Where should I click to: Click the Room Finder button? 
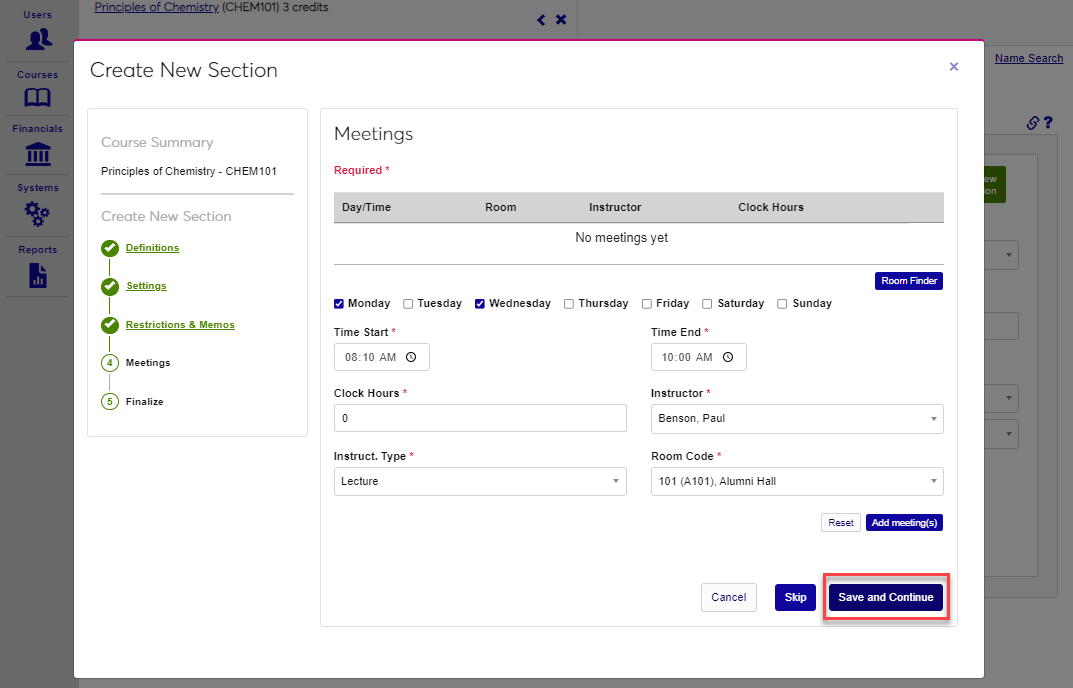[x=908, y=281]
